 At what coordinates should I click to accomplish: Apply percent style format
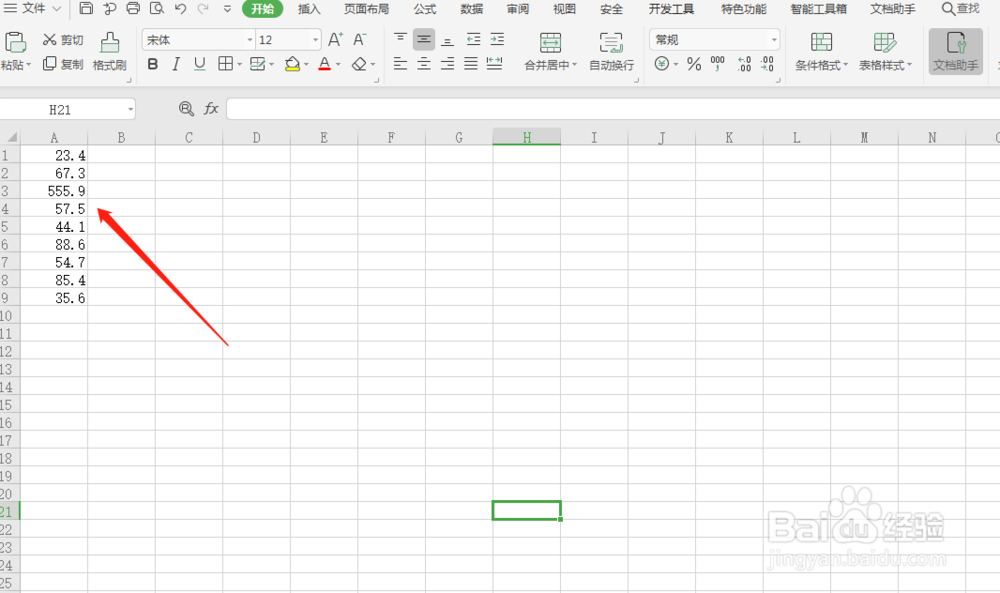(694, 64)
